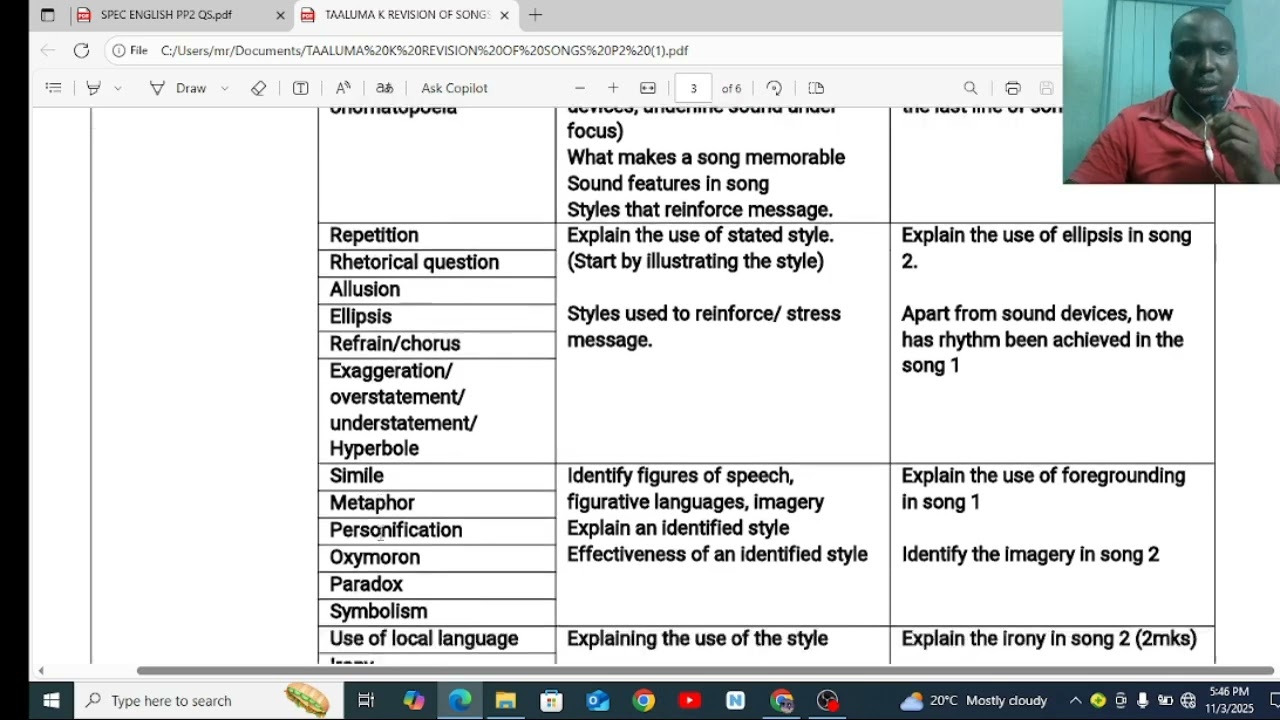The width and height of the screenshot is (1280, 720).
Task: Select the "Allusion" row text
Action: [365, 289]
